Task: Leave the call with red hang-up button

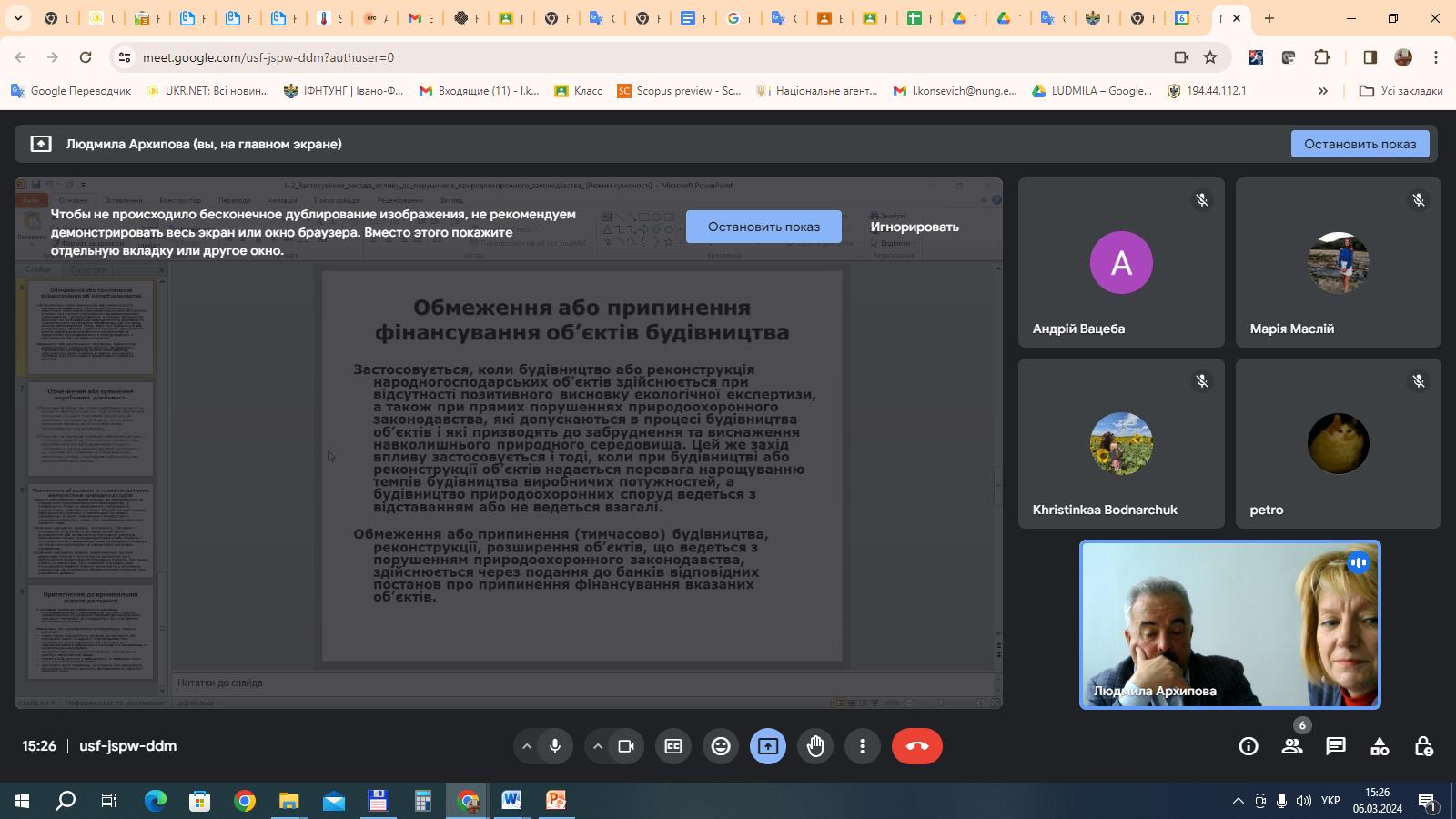Action: (916, 746)
